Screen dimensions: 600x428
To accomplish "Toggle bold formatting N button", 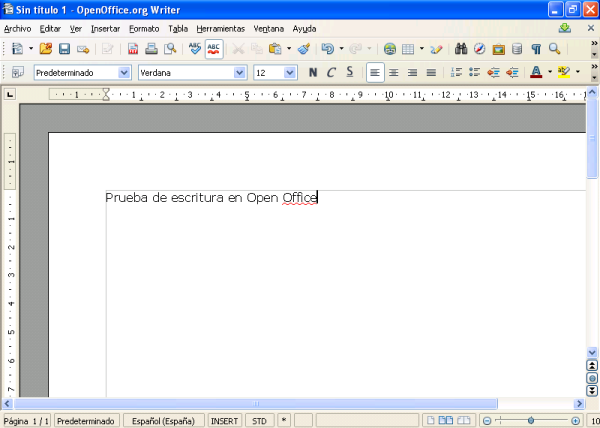I will (x=313, y=72).
